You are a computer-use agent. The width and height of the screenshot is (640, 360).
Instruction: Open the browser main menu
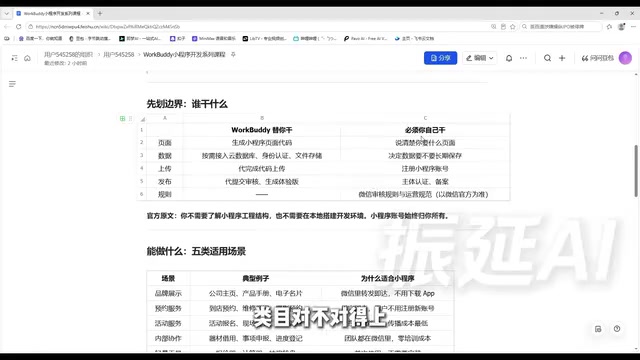(x=633, y=27)
